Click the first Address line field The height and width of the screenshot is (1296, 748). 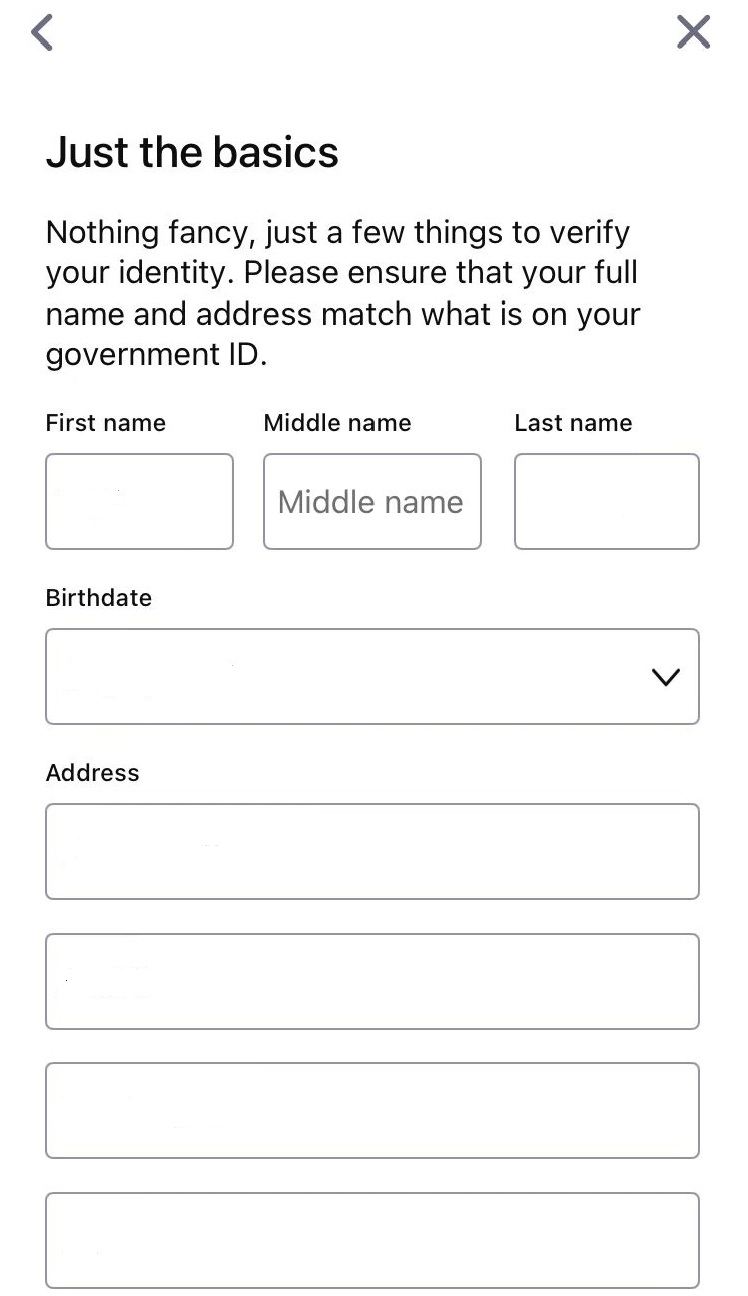click(x=372, y=851)
